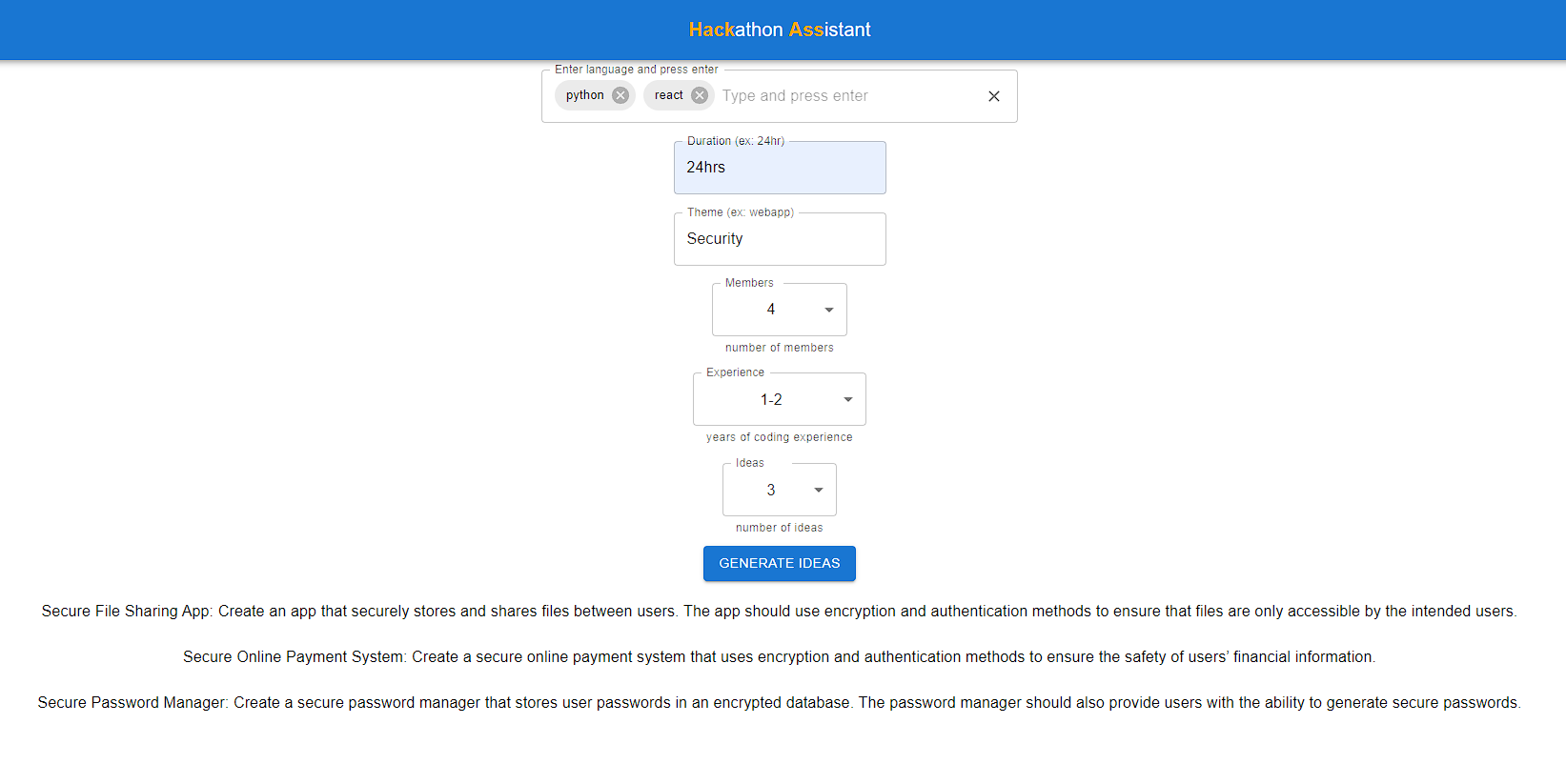Click the Ideas dropdown arrow
The height and width of the screenshot is (784, 1566).
point(819,490)
